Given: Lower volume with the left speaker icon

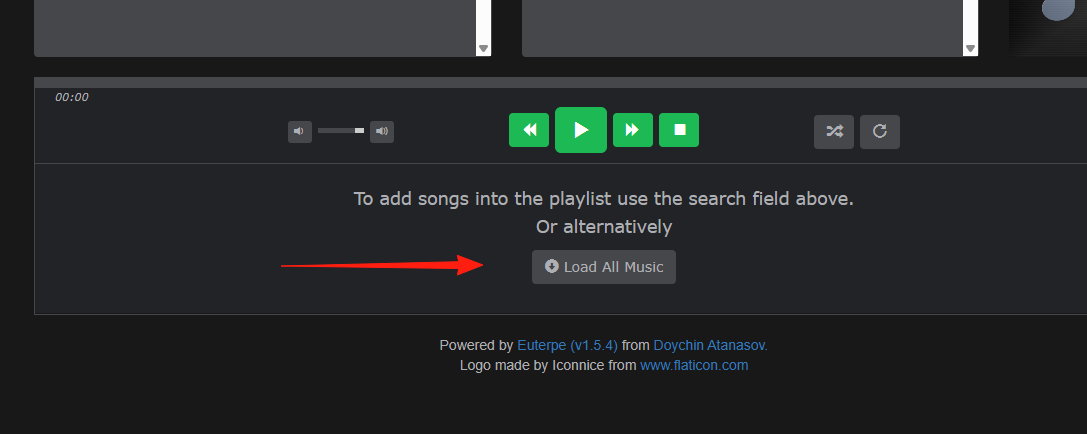Looking at the screenshot, I should click(299, 132).
